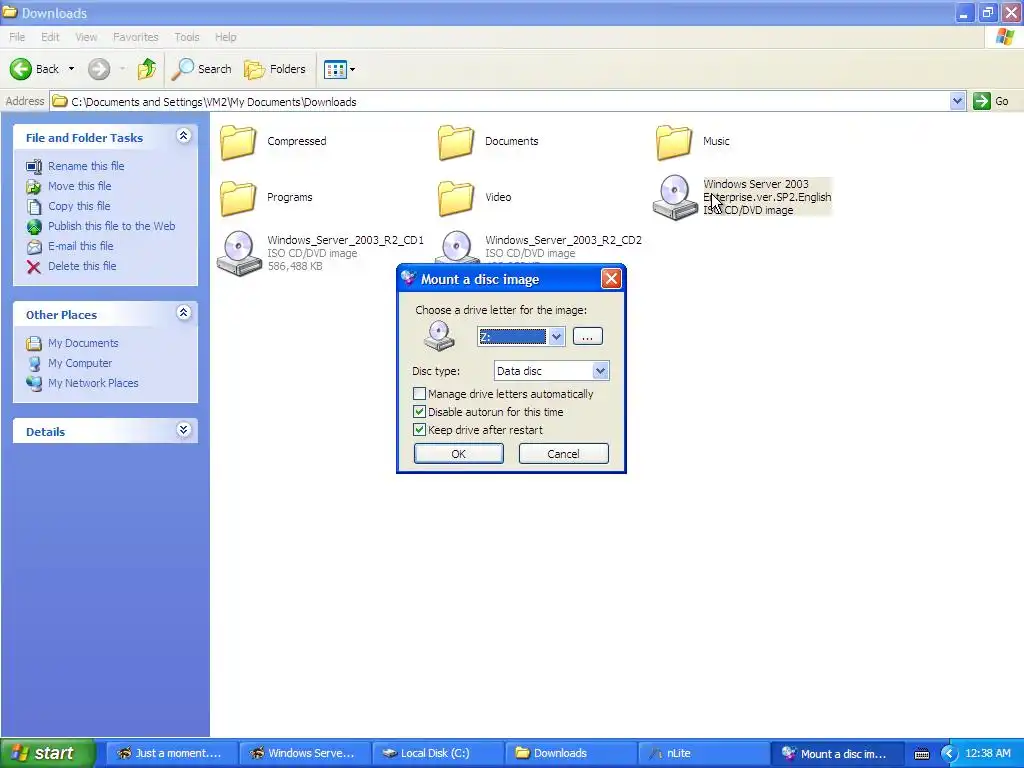Click the Up folder icon
The image size is (1024, 768).
point(147,69)
